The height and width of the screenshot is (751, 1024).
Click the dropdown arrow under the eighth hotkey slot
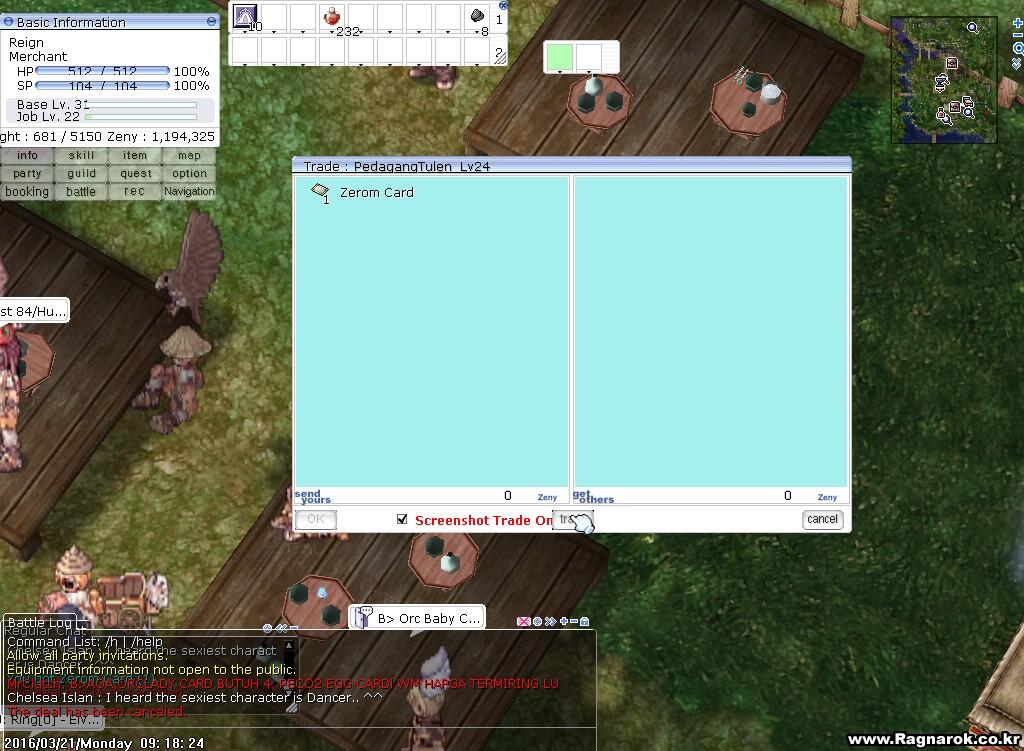[447, 31]
